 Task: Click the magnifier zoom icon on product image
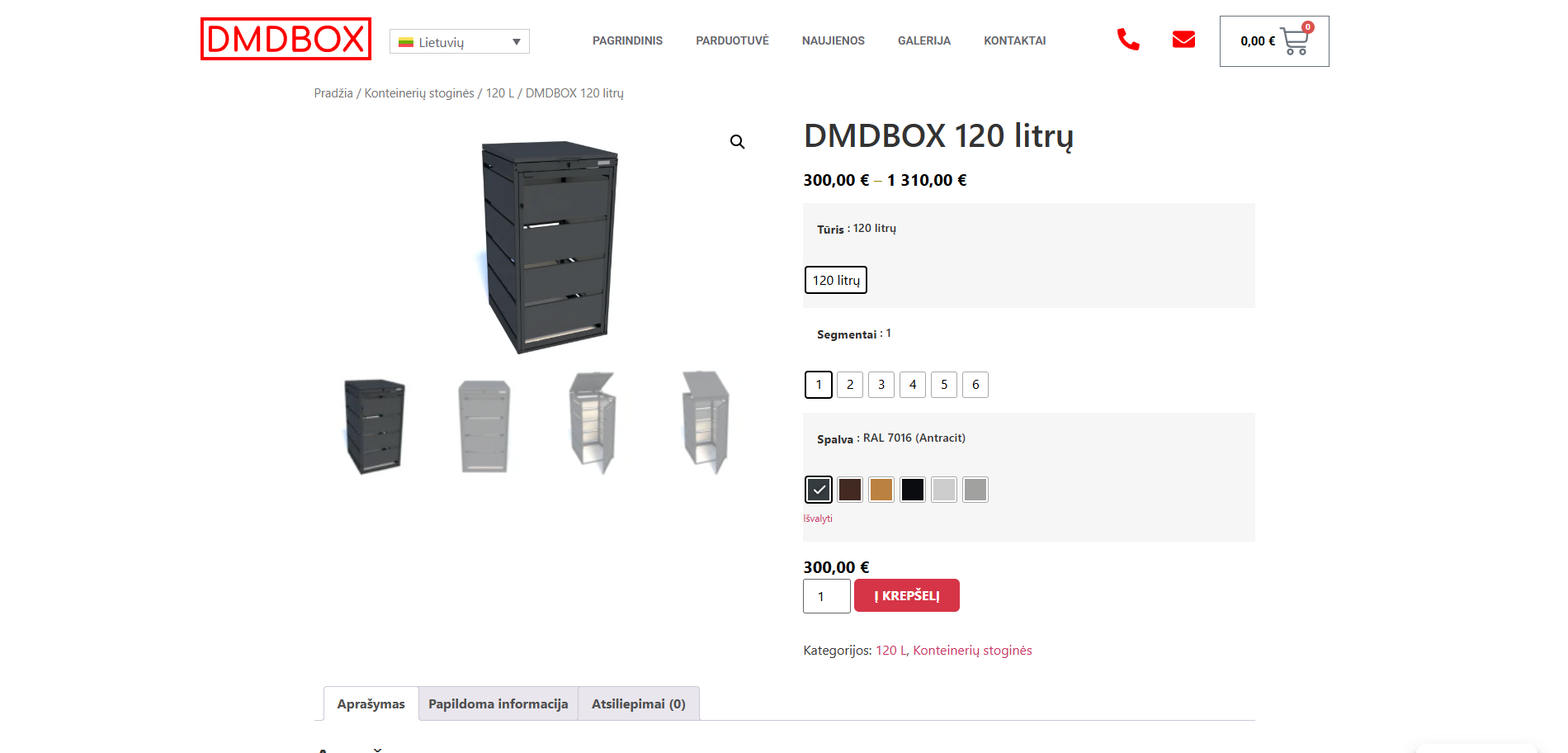737,142
